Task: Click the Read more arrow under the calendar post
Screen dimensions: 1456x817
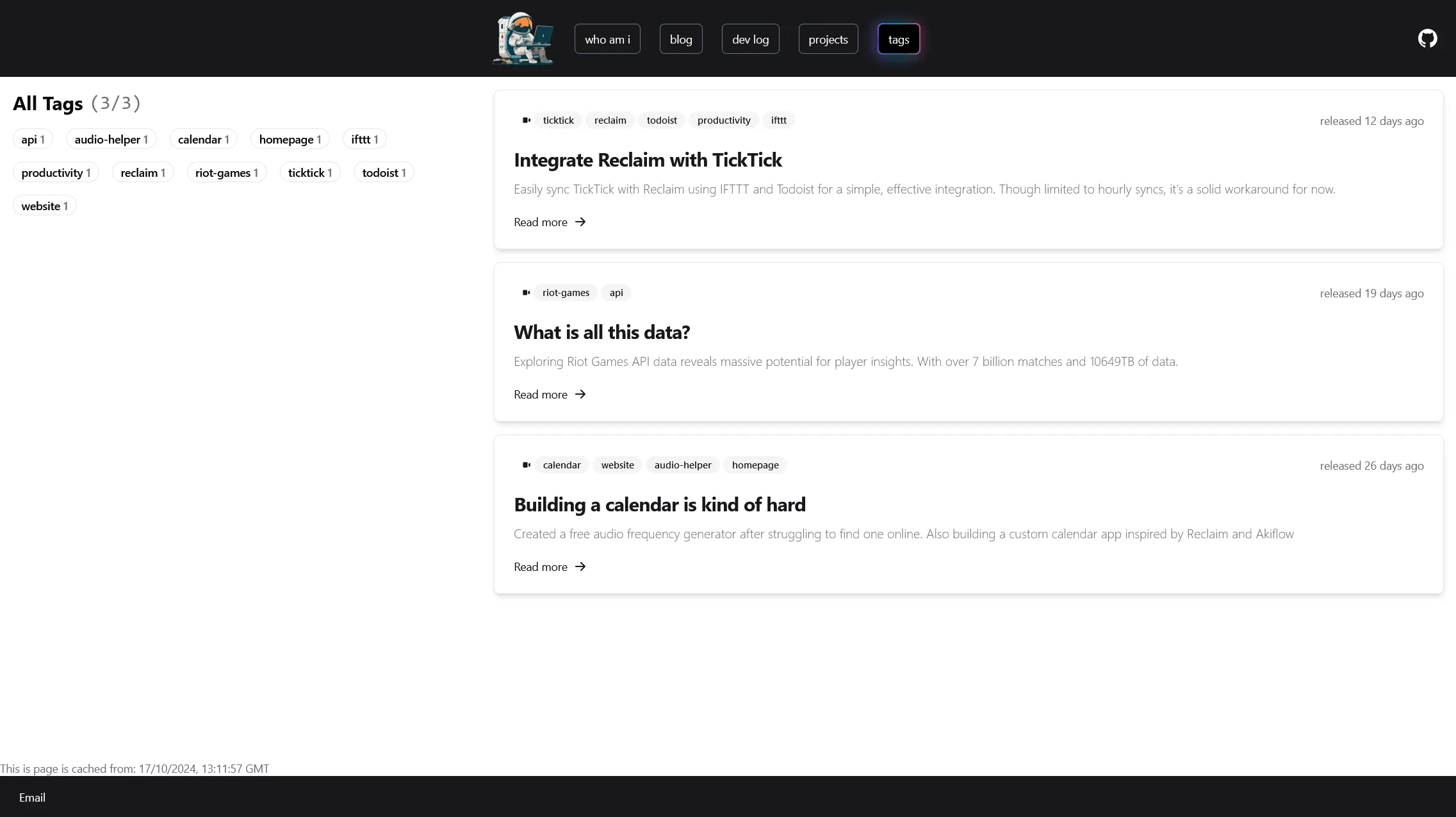Action: coord(580,566)
